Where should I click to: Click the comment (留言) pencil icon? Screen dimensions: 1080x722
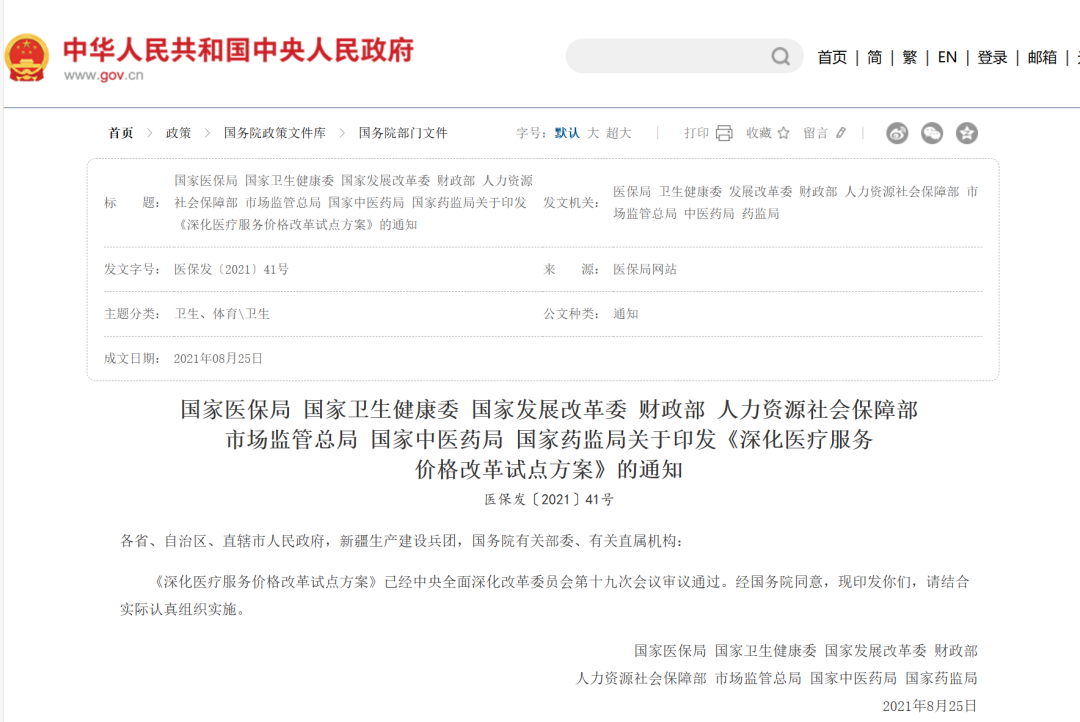[x=841, y=133]
